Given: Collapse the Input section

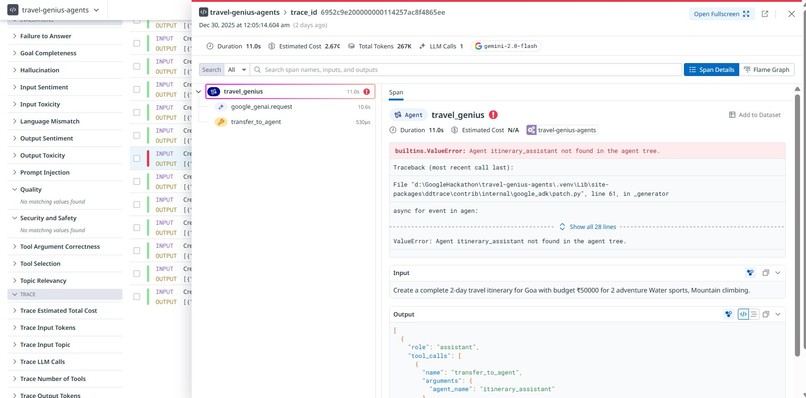Looking at the screenshot, I should (778, 273).
